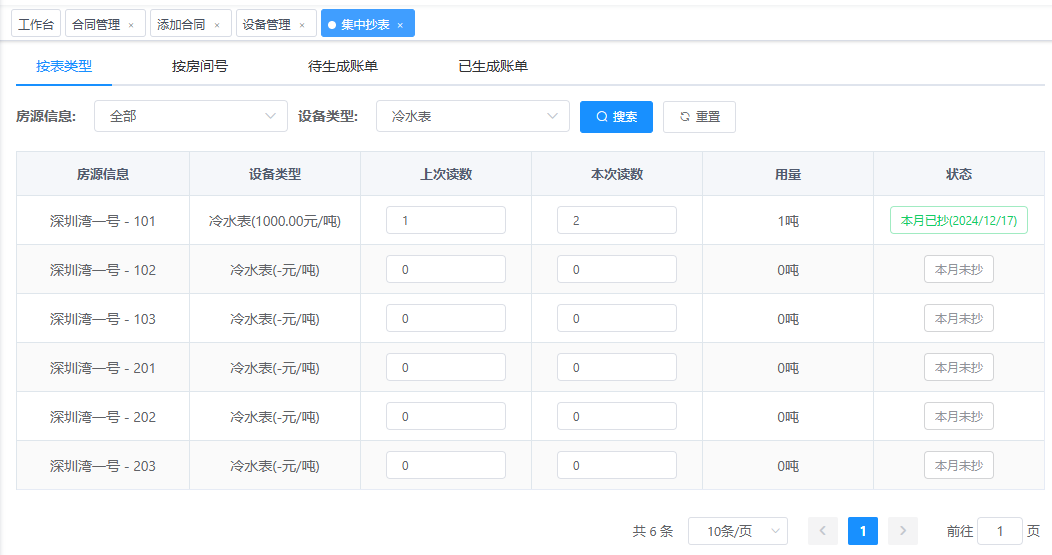Go to next page arrow in pagination
1052x555 pixels.
point(903,531)
